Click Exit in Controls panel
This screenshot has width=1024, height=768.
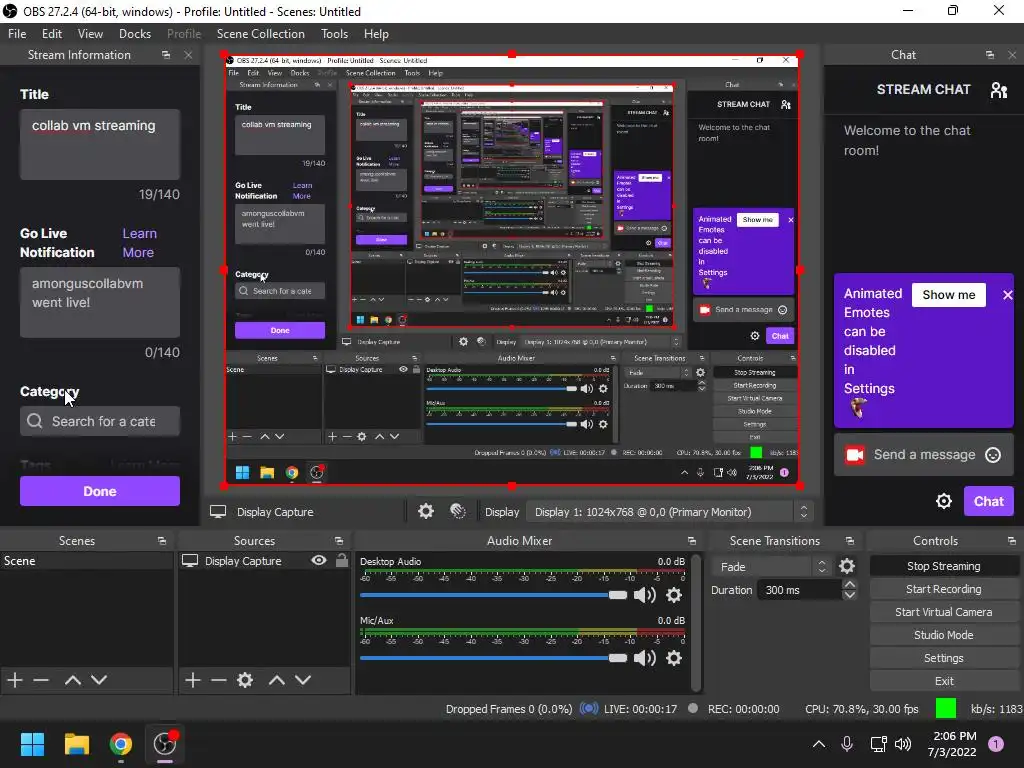click(x=944, y=680)
